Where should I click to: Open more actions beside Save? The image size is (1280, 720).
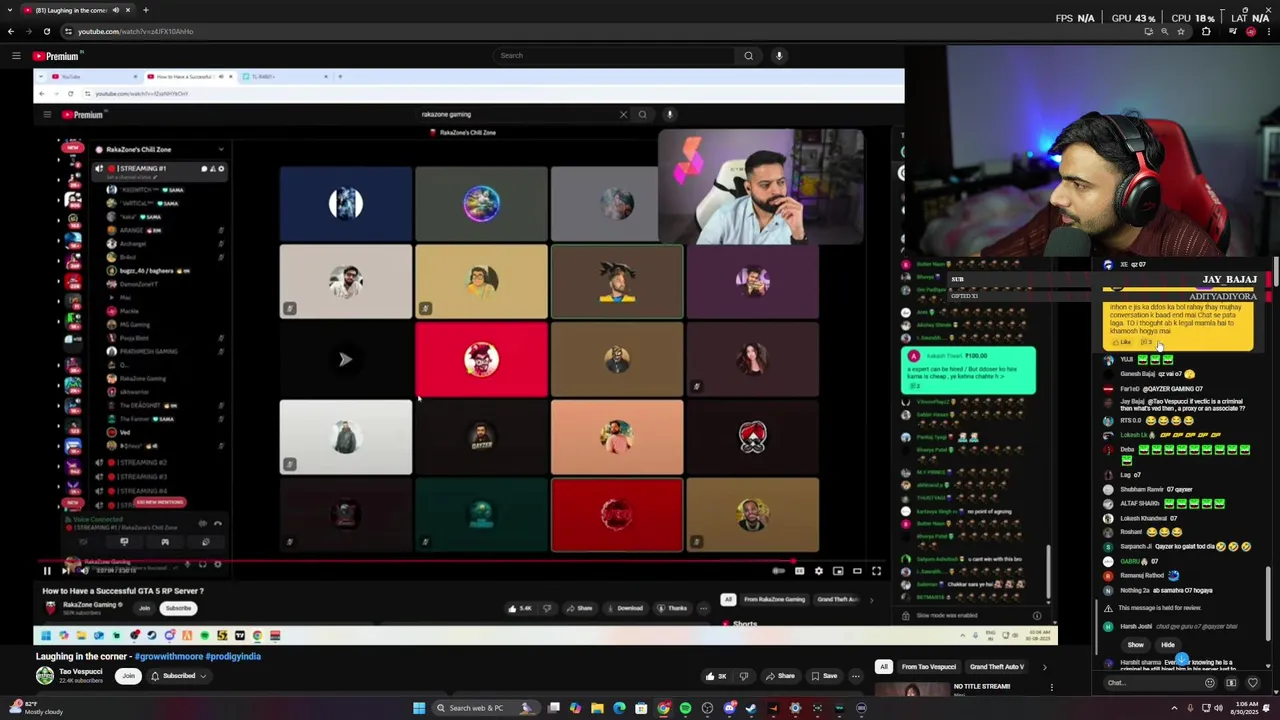click(x=855, y=676)
